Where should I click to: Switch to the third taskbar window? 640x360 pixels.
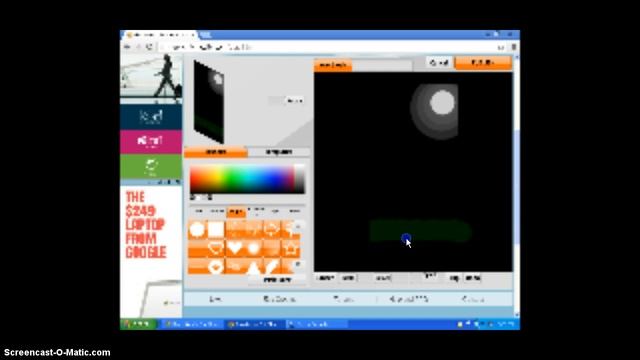[x=317, y=324]
